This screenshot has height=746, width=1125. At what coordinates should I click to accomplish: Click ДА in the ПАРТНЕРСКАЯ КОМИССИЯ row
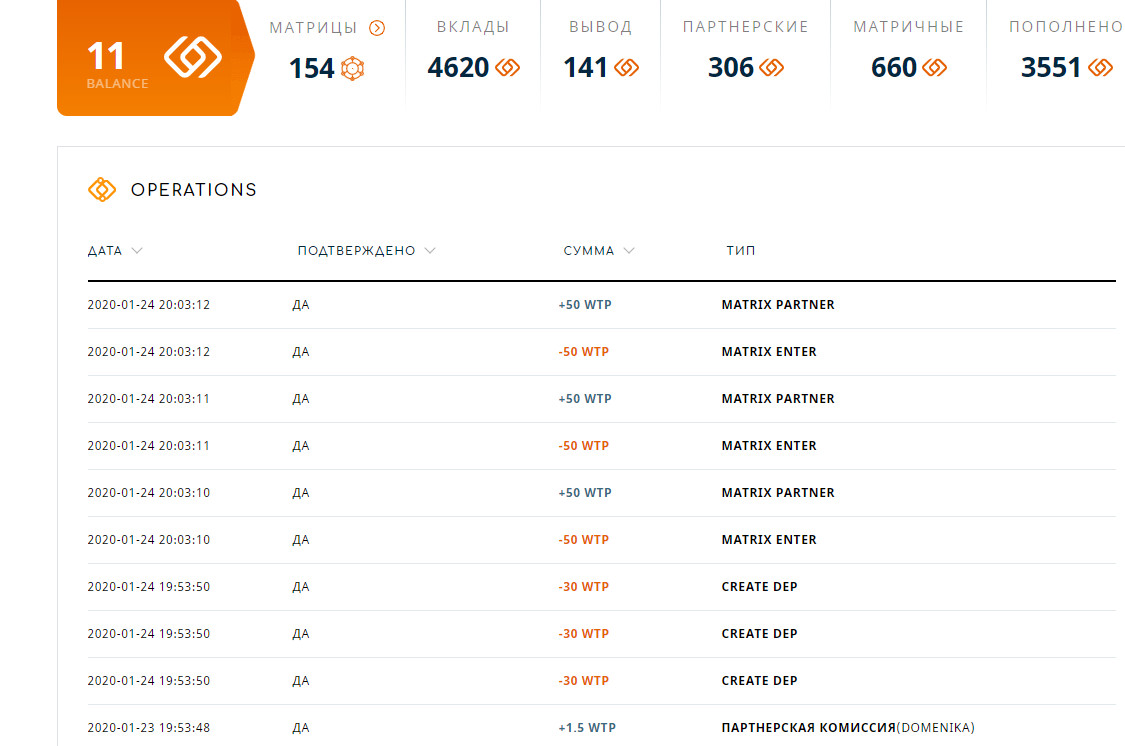click(x=301, y=728)
